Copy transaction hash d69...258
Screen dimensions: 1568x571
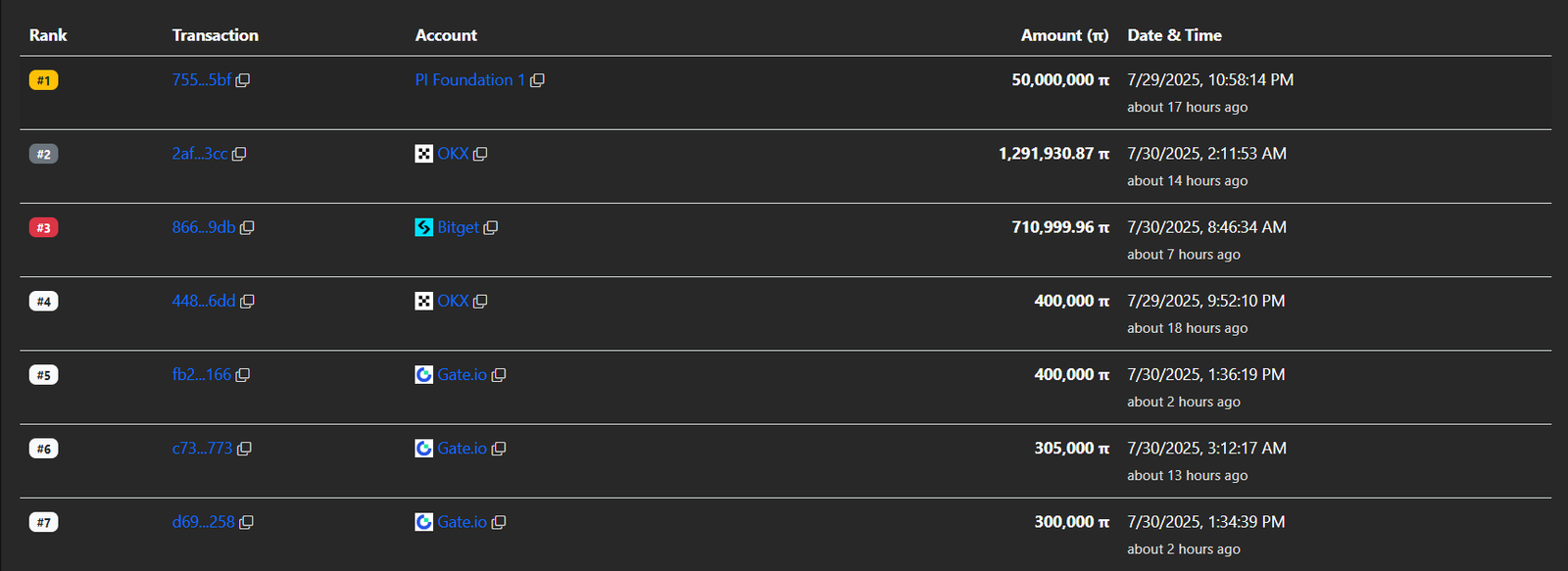246,522
